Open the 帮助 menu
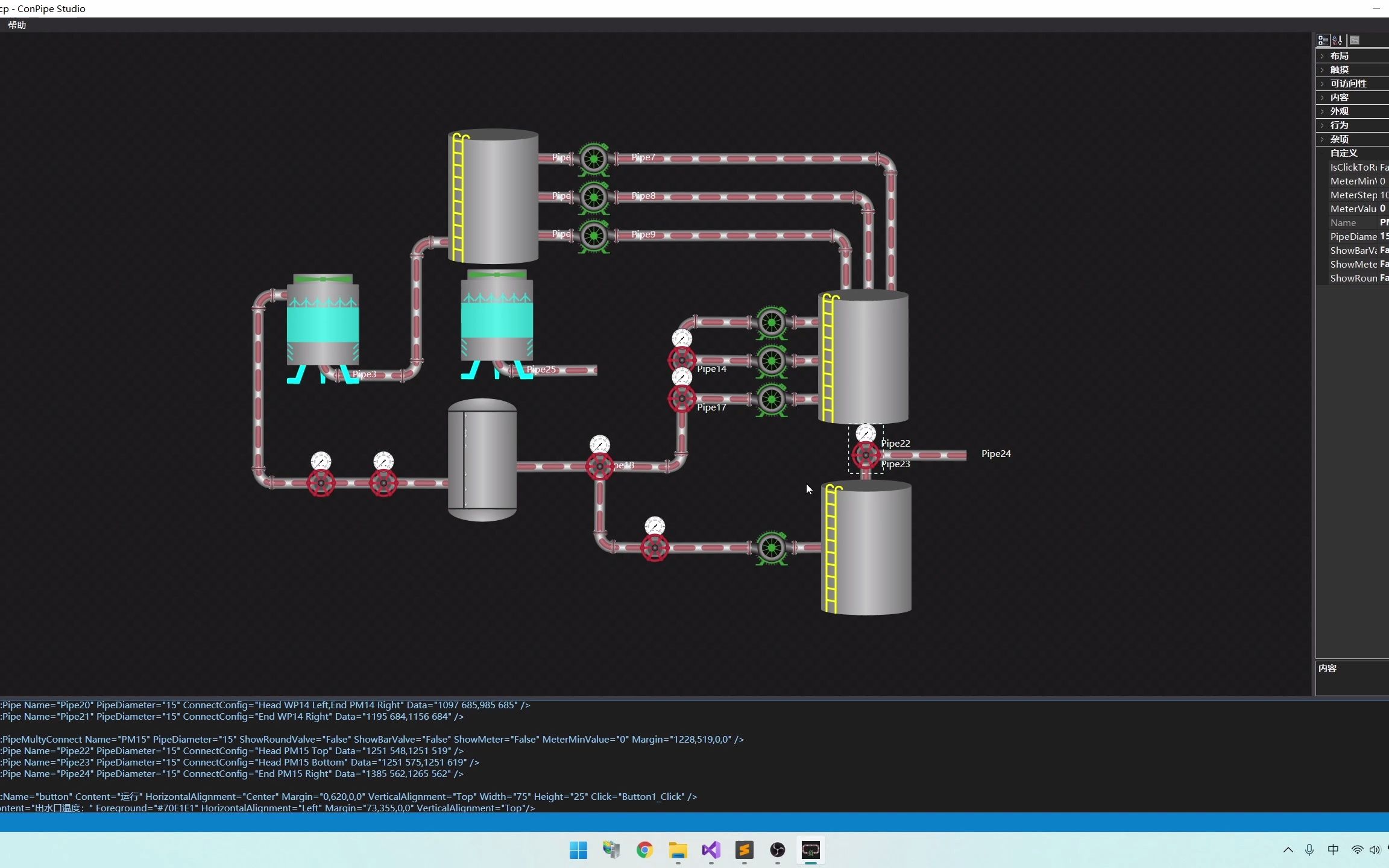The height and width of the screenshot is (868, 1389). [17, 25]
